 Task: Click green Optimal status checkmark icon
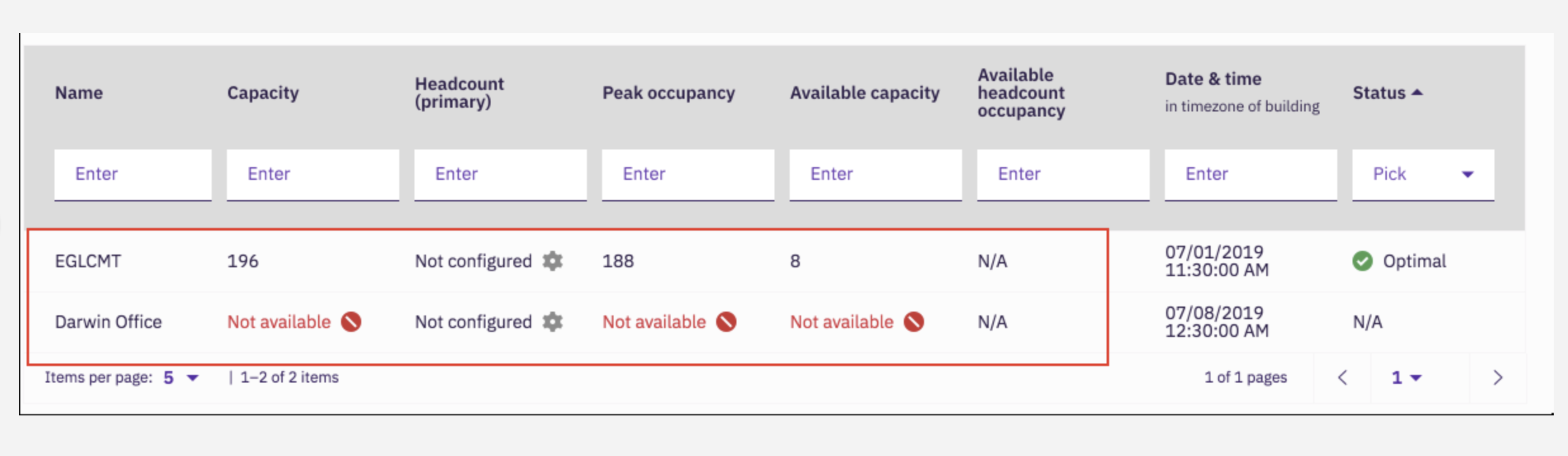tap(1363, 261)
